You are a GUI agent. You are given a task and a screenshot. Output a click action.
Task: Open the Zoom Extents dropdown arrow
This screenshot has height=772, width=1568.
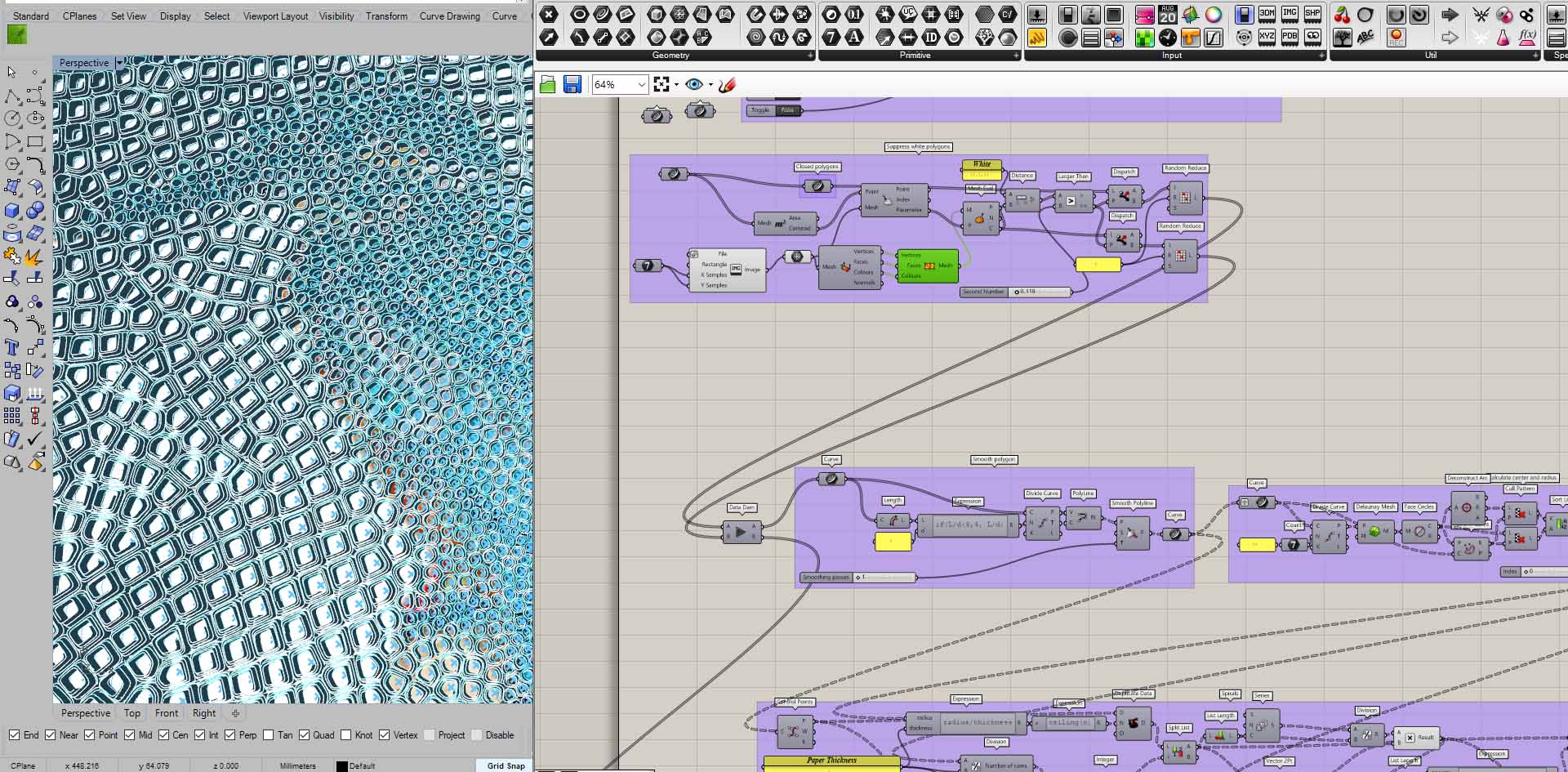point(676,85)
